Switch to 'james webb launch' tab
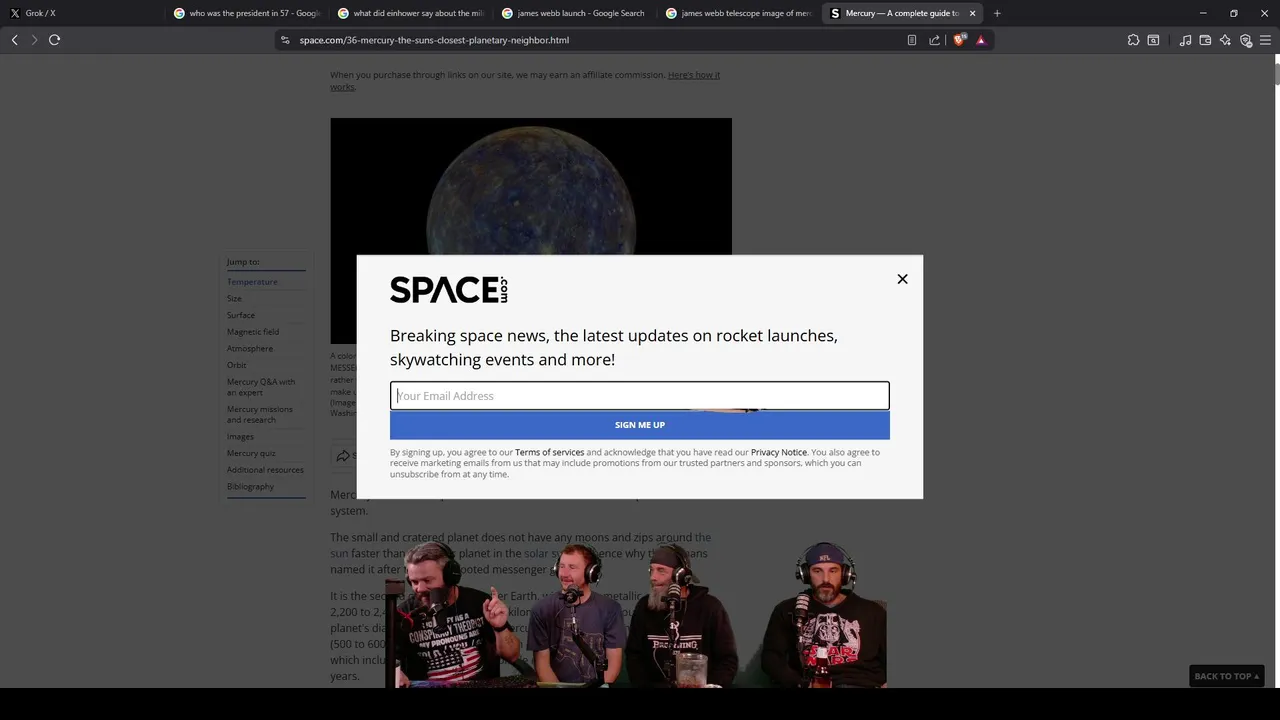The image size is (1280, 720). (574, 13)
